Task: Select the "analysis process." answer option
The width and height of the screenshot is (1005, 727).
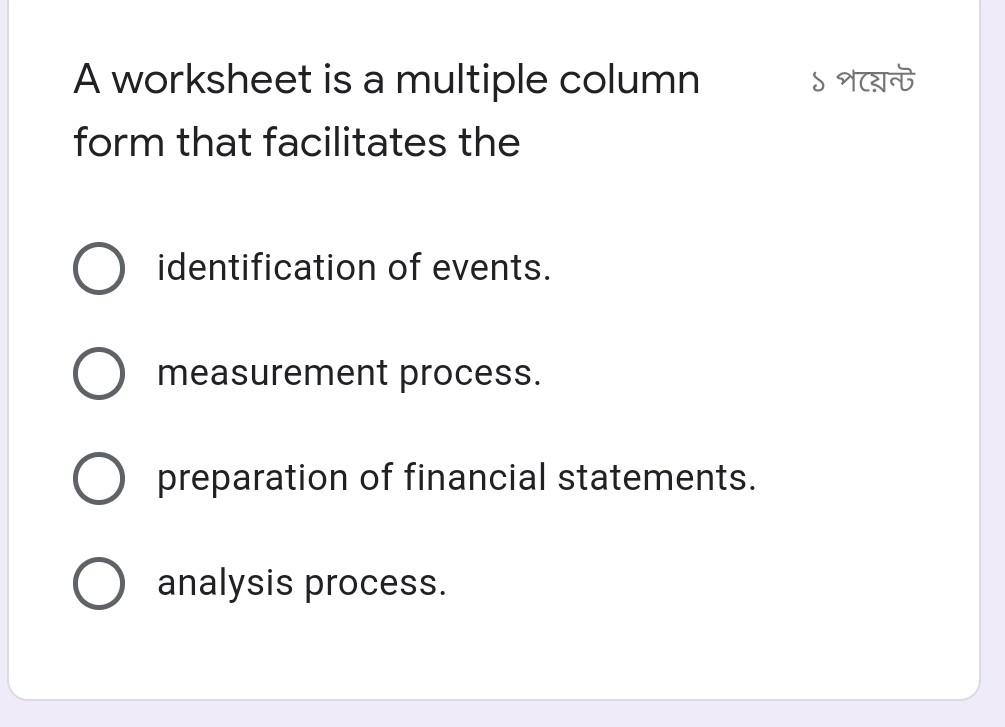Action: [x=98, y=582]
